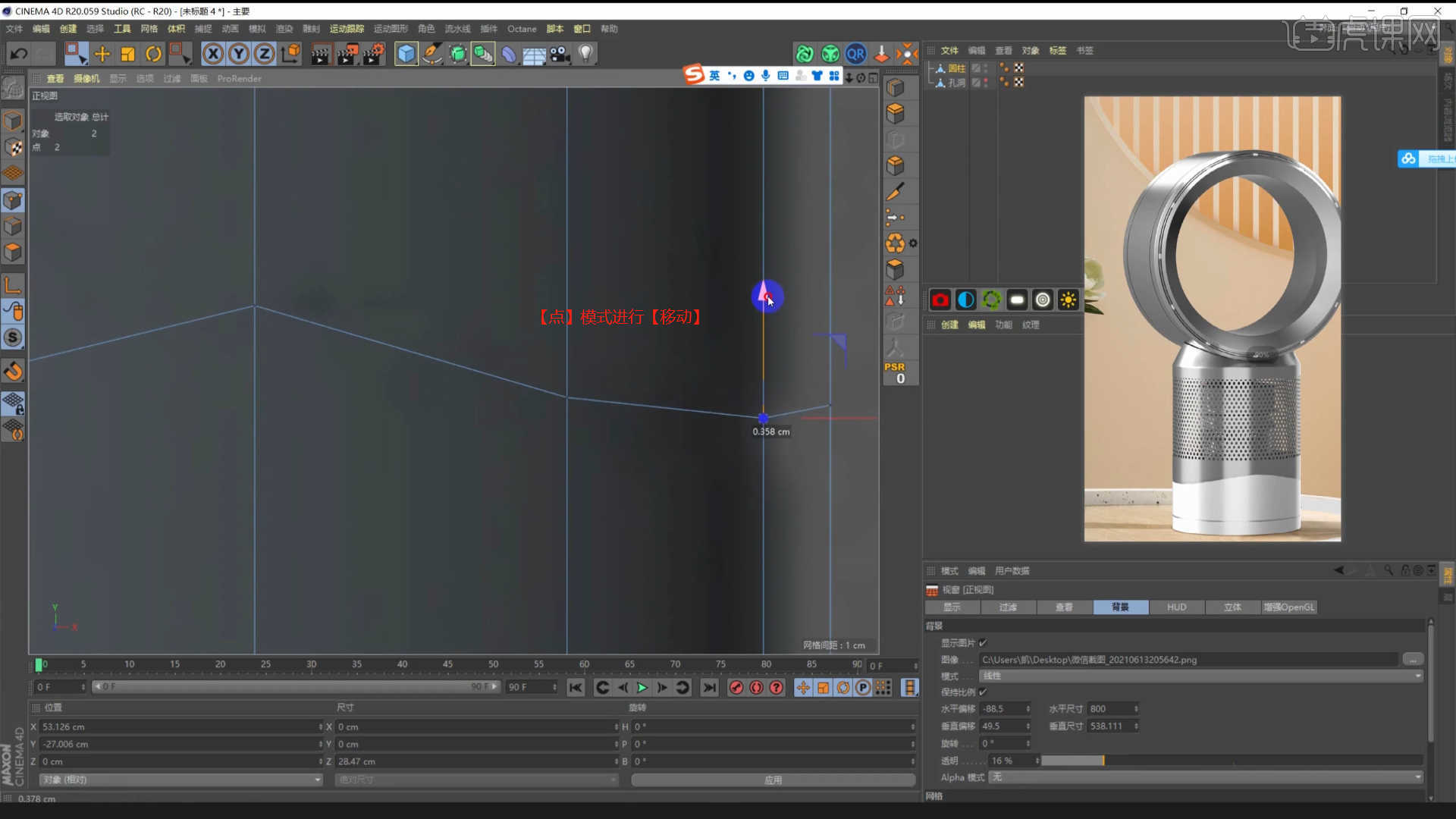Toggle parameter P keyframe recording button
This screenshot has height=819, width=1456.
[863, 688]
